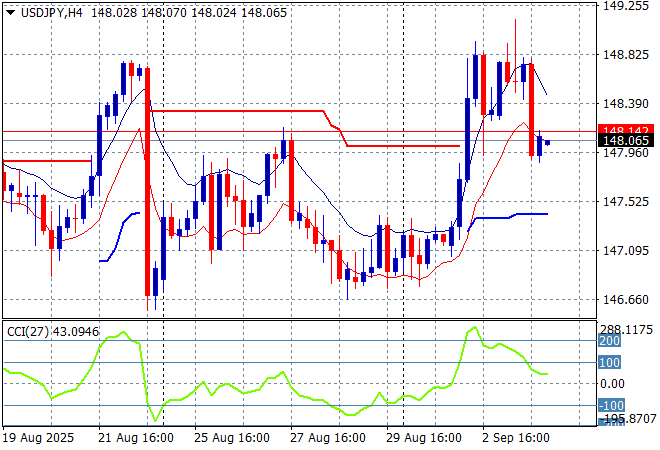Select the 147.095 price axis label
The width and height of the screenshot is (660, 450).
pyautogui.click(x=626, y=250)
